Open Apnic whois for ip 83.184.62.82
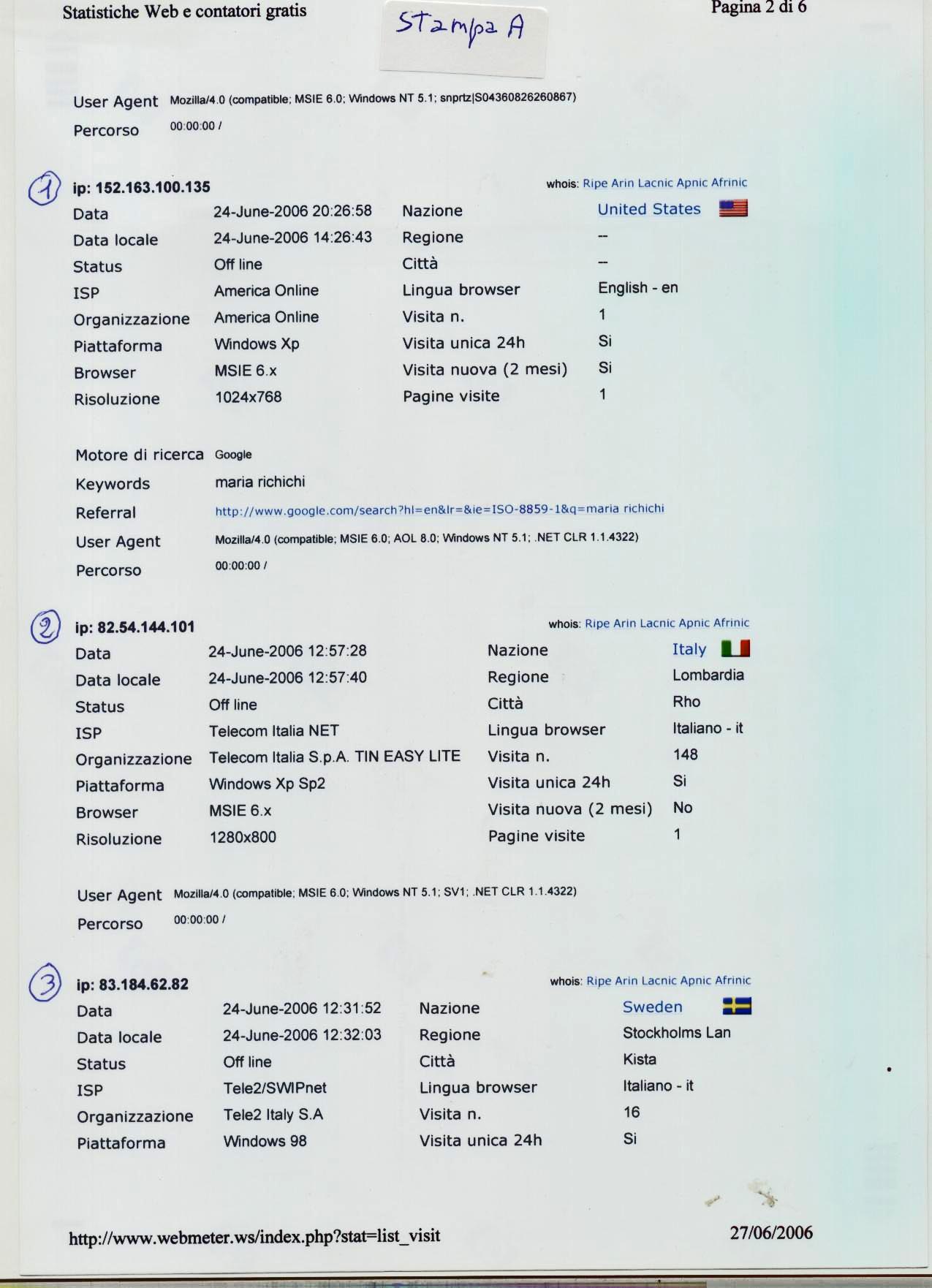Image resolution: width=932 pixels, height=1288 pixels. pos(695,980)
